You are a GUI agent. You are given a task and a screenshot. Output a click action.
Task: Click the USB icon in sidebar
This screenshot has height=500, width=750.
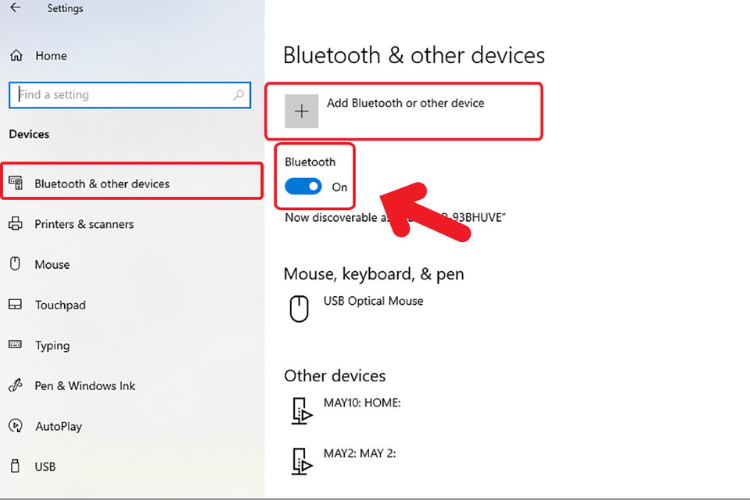pos(16,466)
